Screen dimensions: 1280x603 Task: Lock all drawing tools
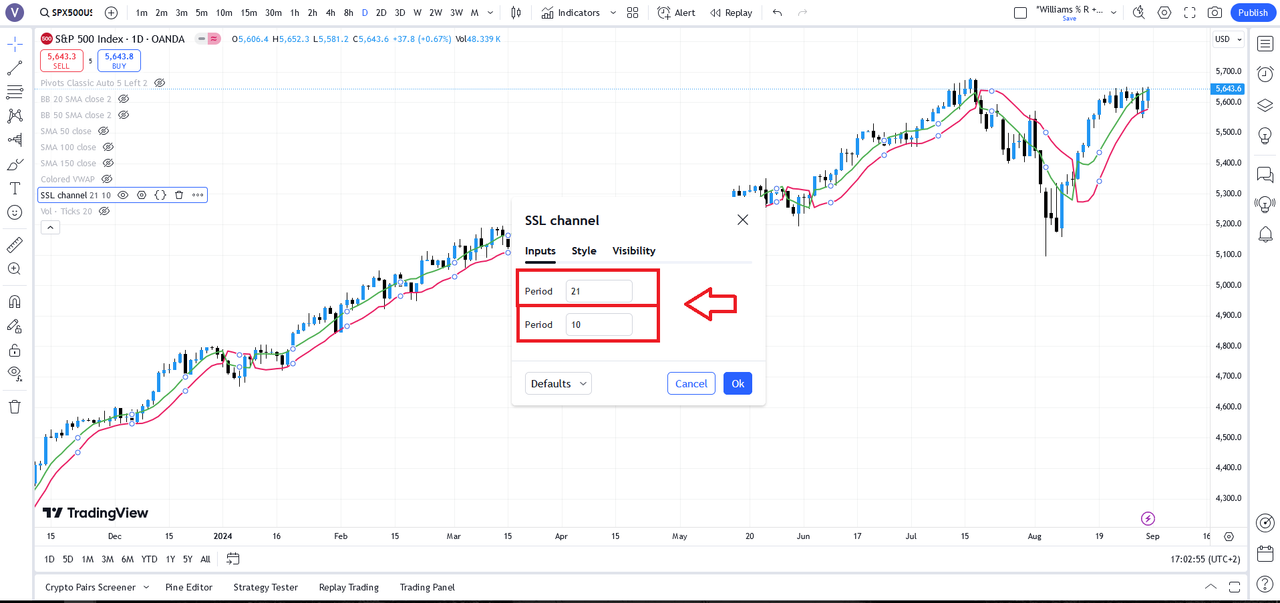coord(15,350)
